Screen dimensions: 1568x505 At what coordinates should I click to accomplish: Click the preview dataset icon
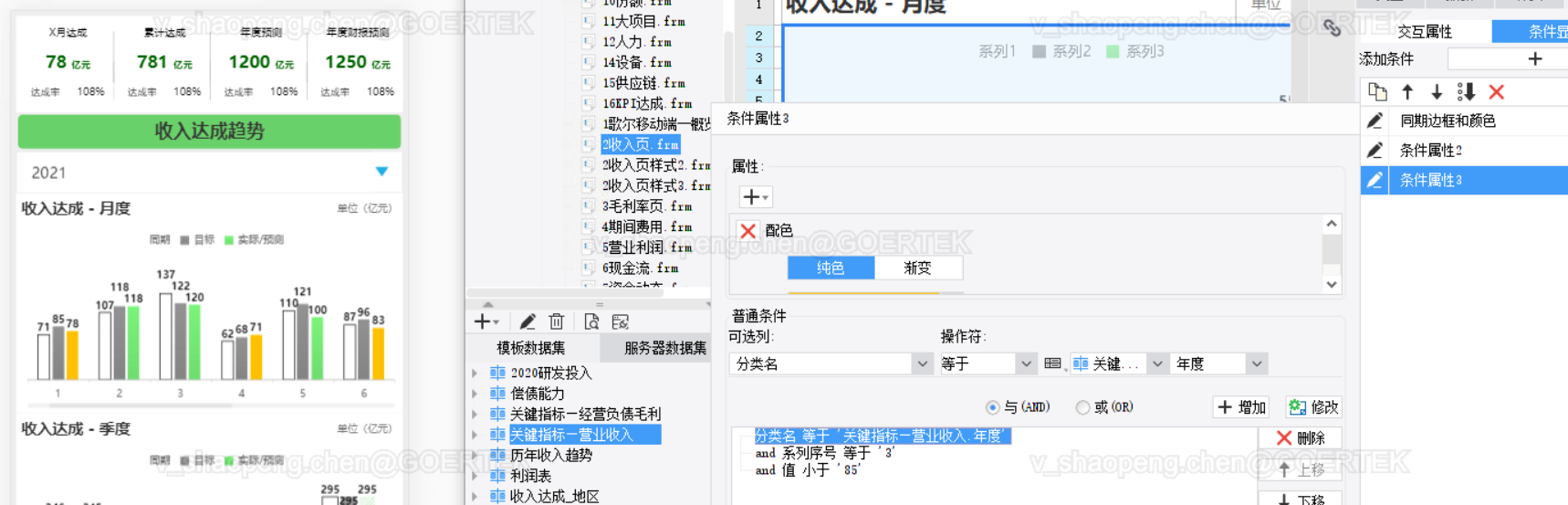pos(591,321)
